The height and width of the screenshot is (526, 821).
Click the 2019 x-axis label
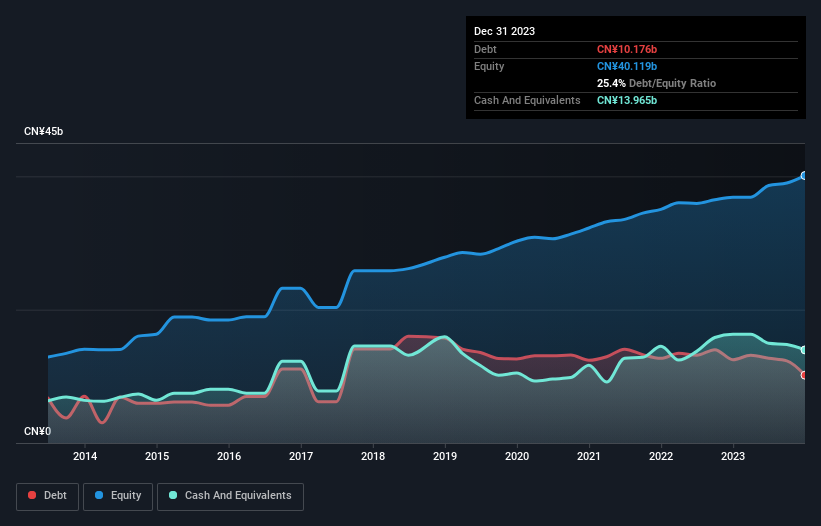click(x=445, y=456)
